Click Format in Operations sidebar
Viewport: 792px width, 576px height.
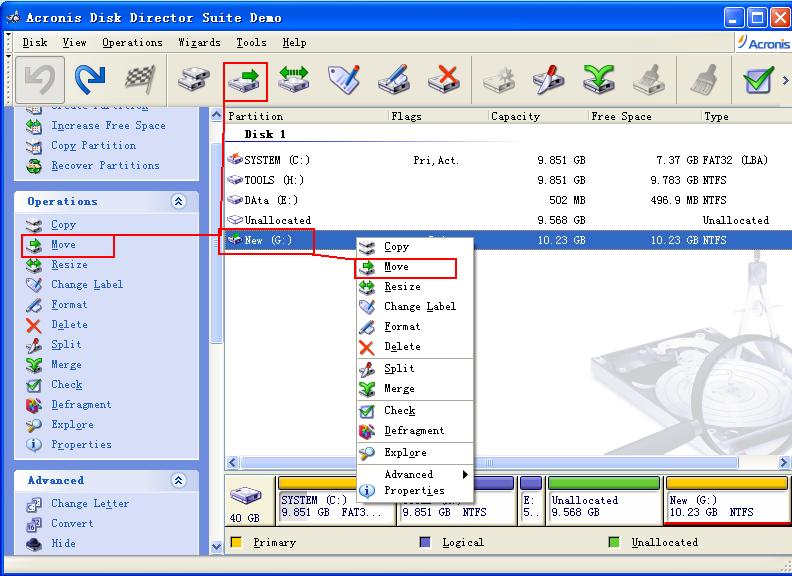coord(69,304)
